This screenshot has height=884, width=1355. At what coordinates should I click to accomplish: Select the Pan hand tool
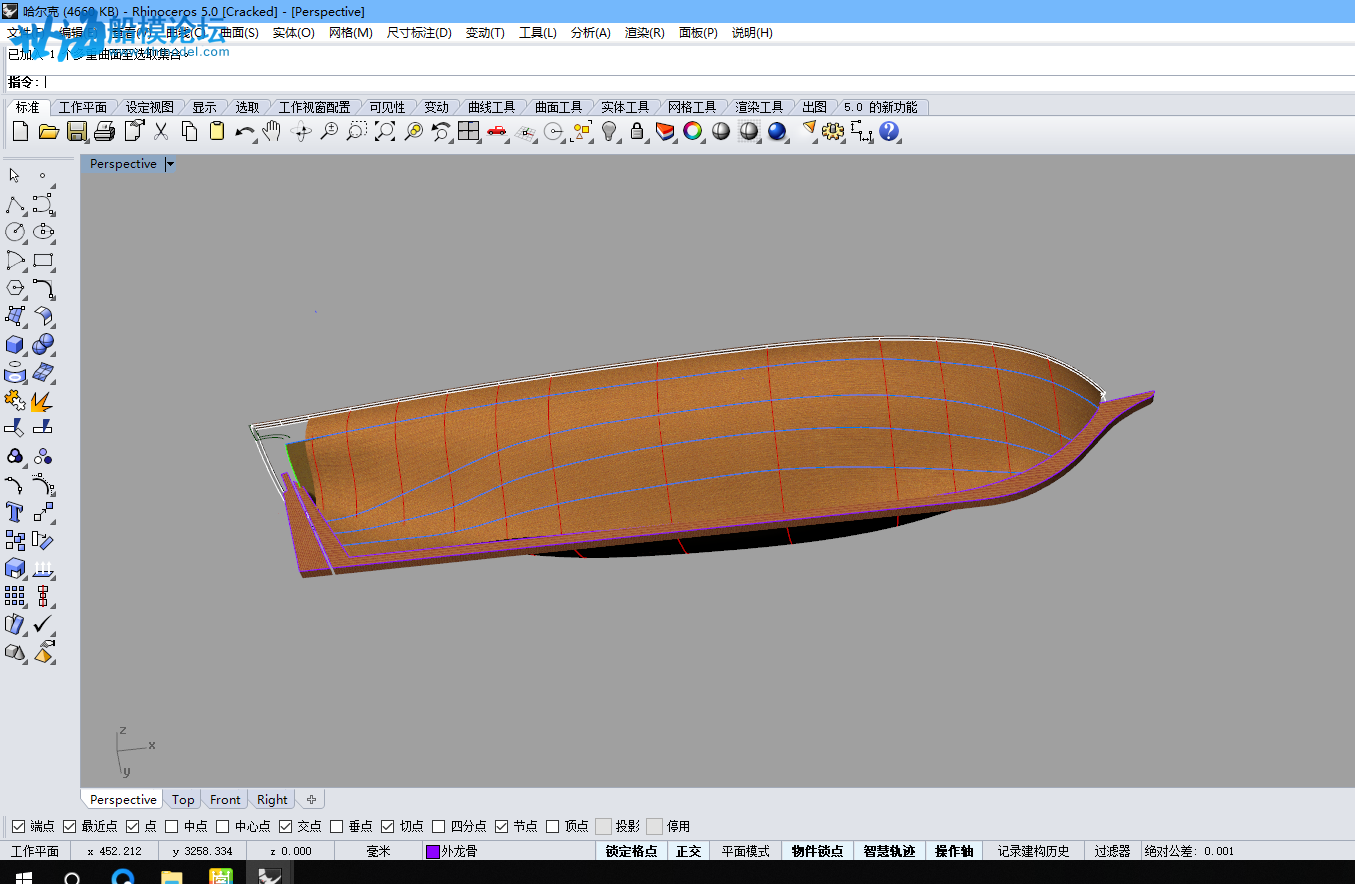click(272, 131)
